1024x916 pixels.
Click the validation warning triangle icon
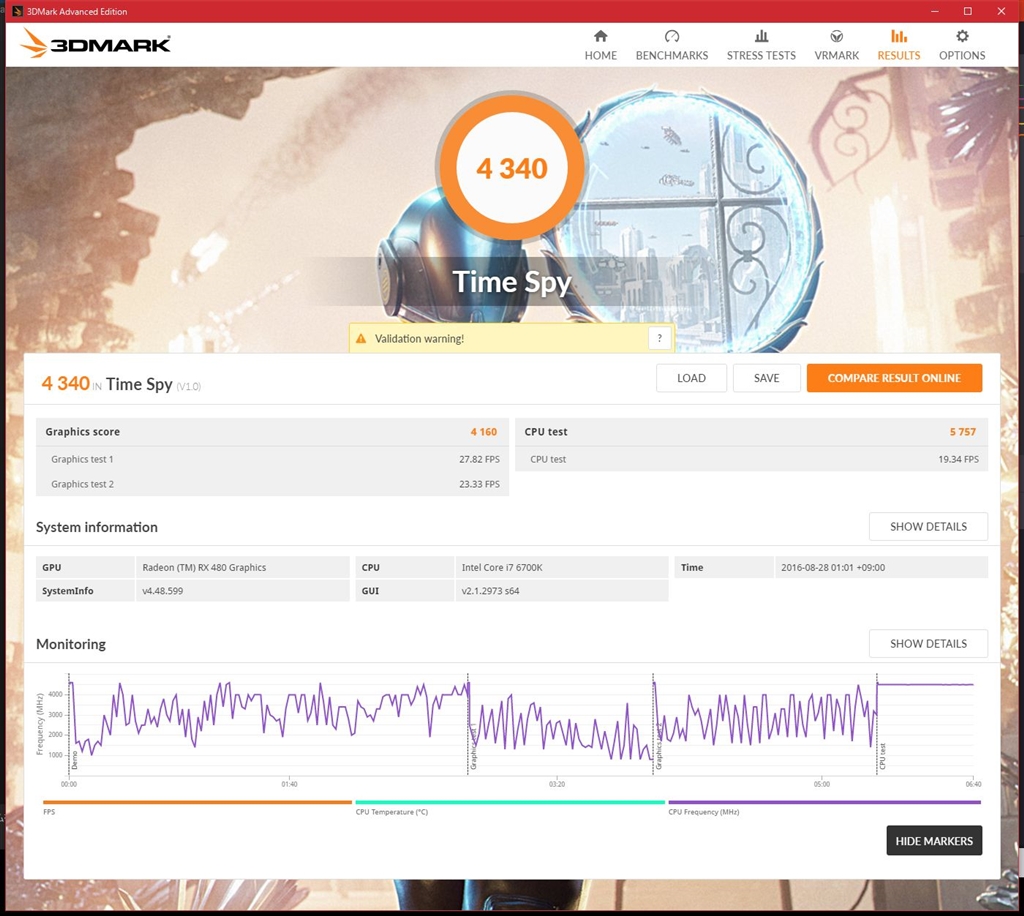coord(360,338)
